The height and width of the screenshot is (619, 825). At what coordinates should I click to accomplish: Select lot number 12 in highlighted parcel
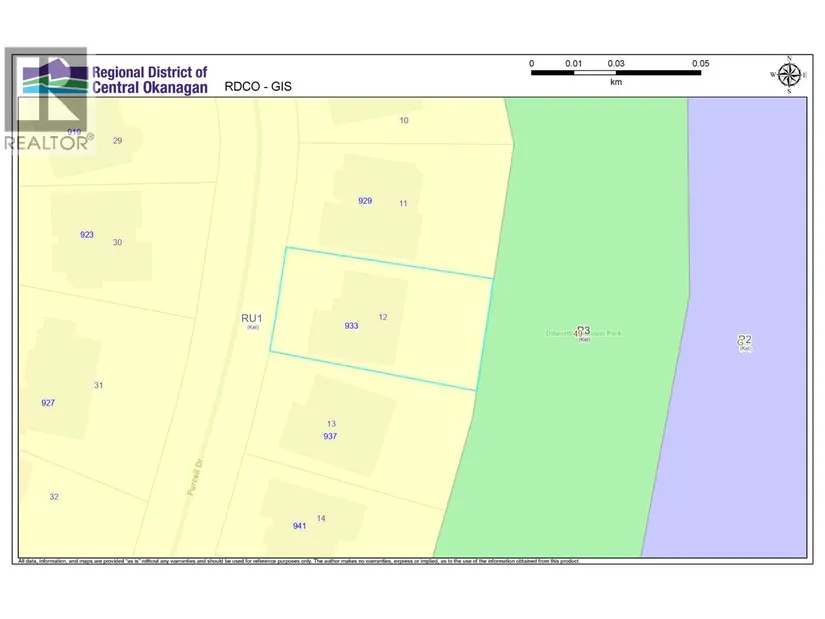(x=383, y=317)
